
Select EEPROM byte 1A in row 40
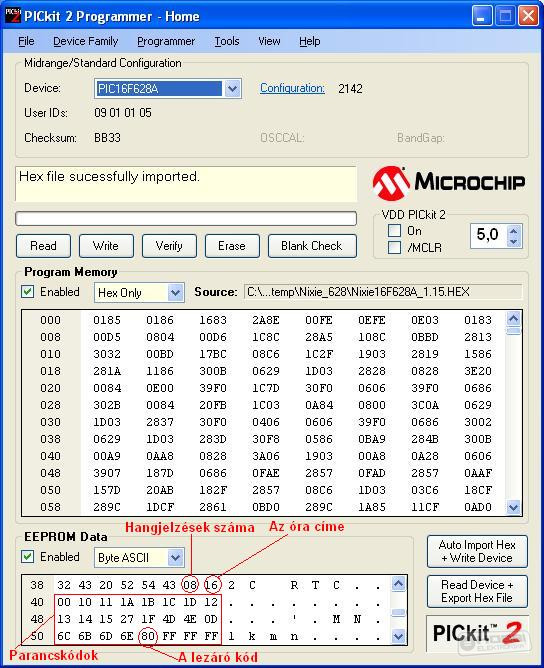click(127, 602)
